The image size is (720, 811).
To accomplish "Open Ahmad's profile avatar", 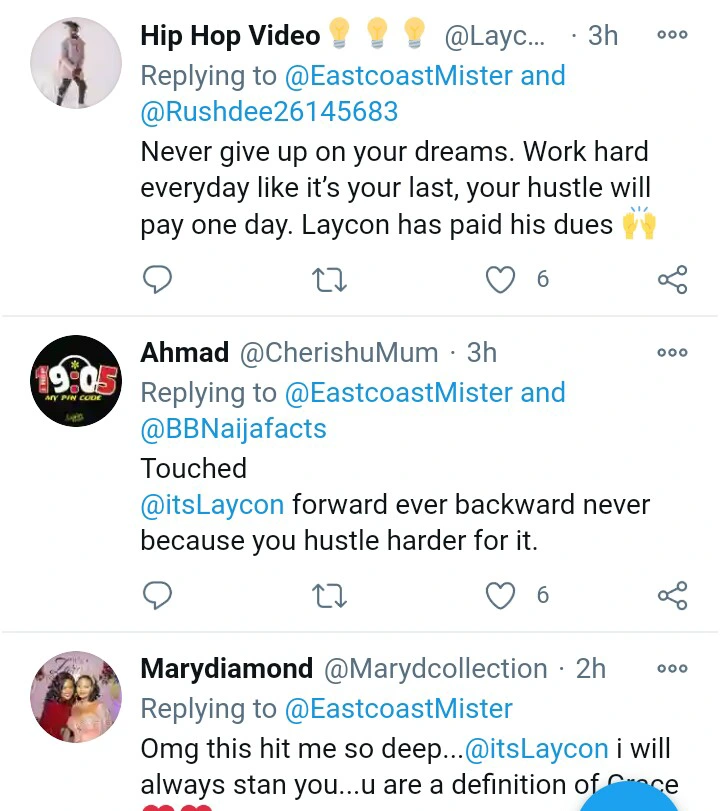I will (76, 381).
